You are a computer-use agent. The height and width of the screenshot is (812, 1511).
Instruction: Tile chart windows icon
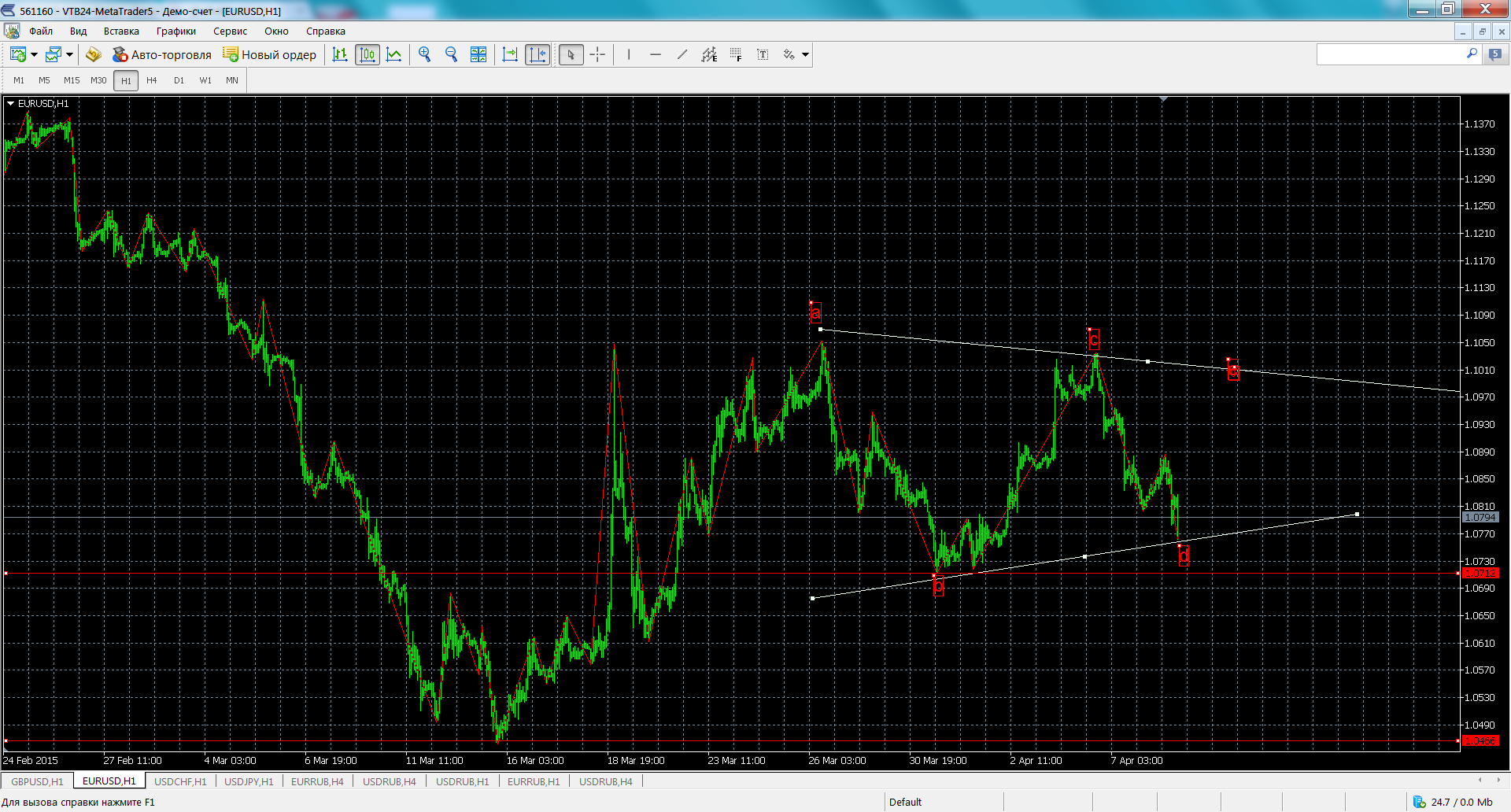coord(478,54)
